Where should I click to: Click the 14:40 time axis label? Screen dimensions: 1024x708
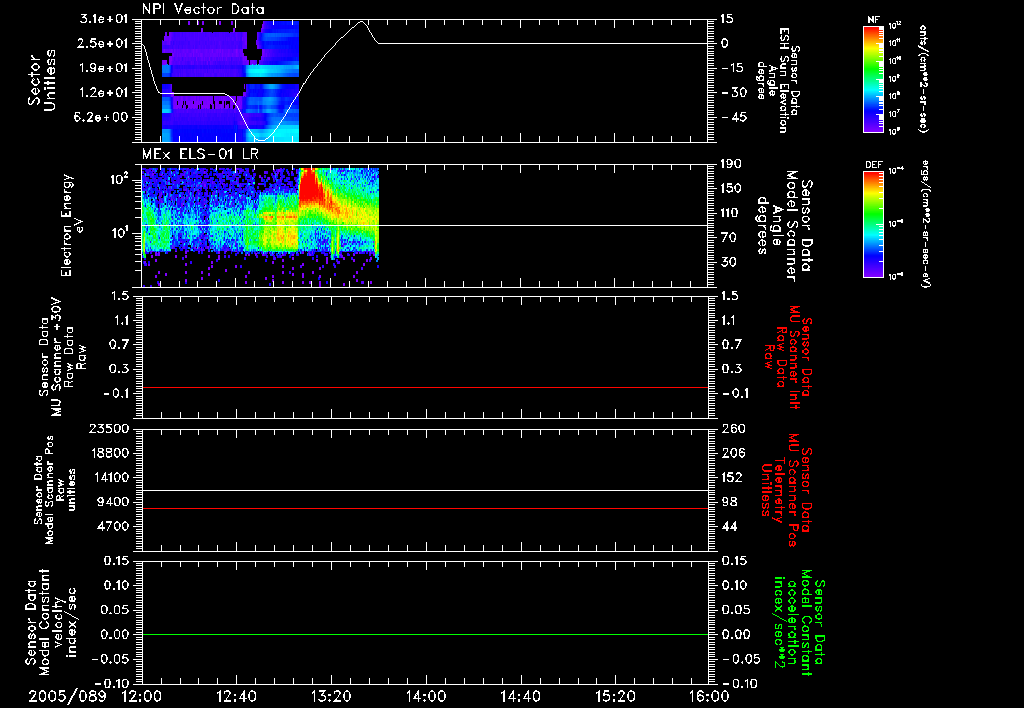[520, 696]
